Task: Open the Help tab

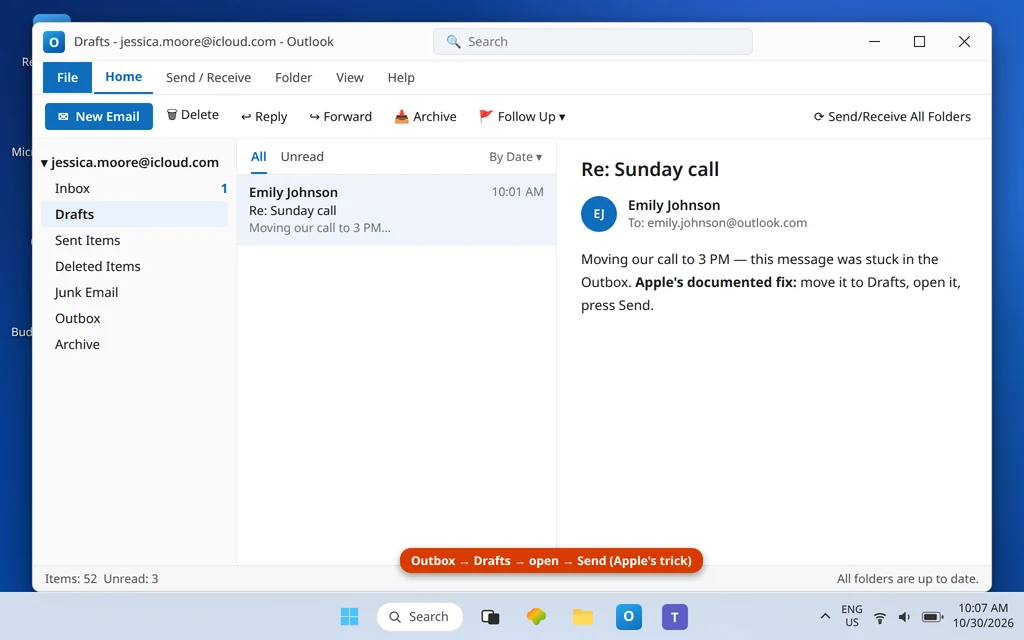Action: [401, 78]
